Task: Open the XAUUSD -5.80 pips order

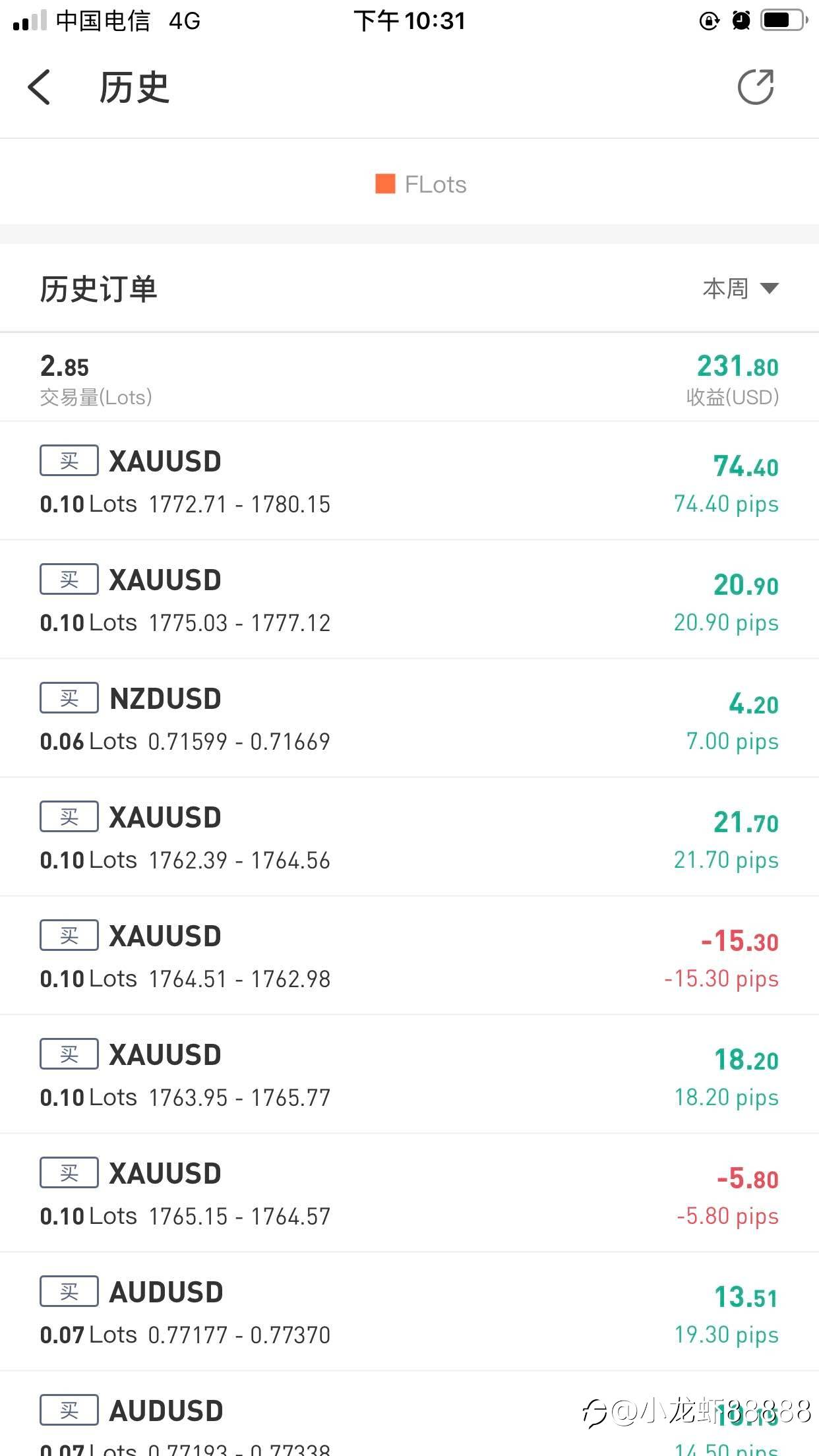Action: 409,1194
